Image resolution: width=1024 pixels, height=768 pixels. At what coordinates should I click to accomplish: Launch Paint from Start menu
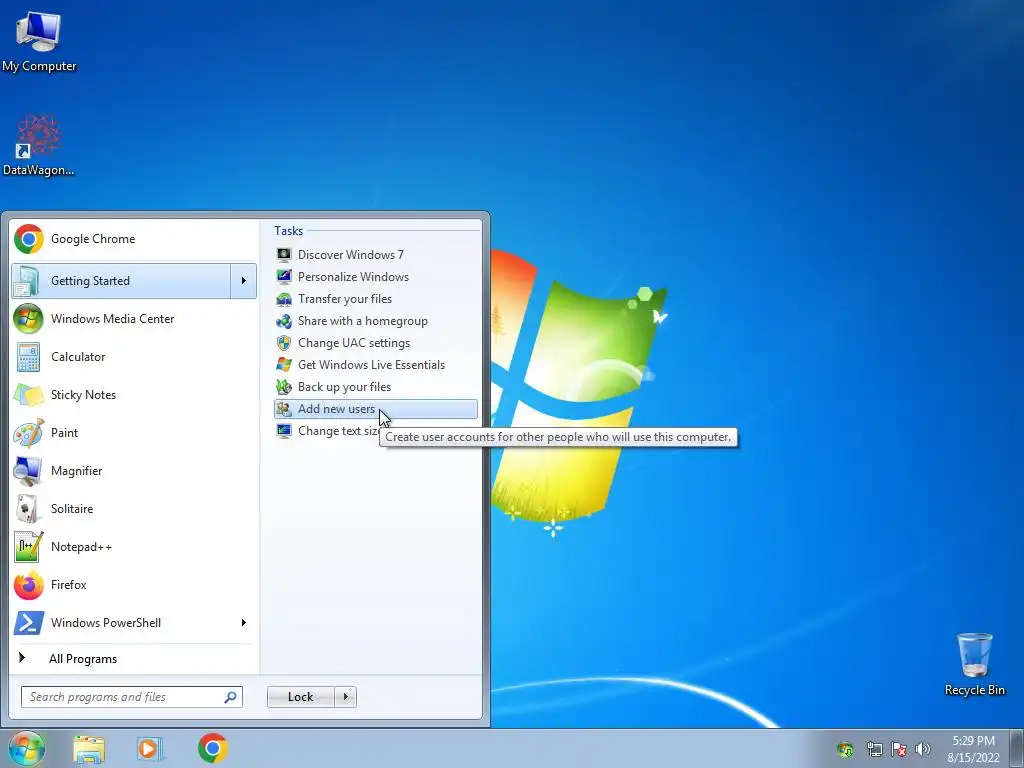point(29,432)
